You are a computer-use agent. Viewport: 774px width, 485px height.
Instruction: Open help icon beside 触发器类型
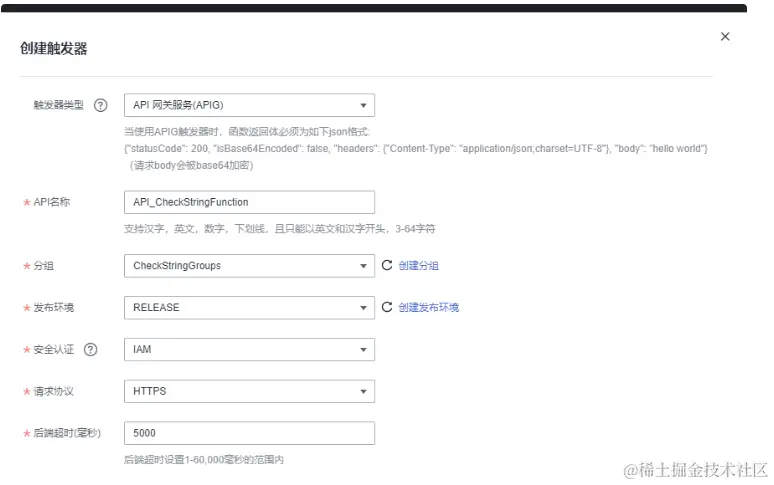(101, 105)
